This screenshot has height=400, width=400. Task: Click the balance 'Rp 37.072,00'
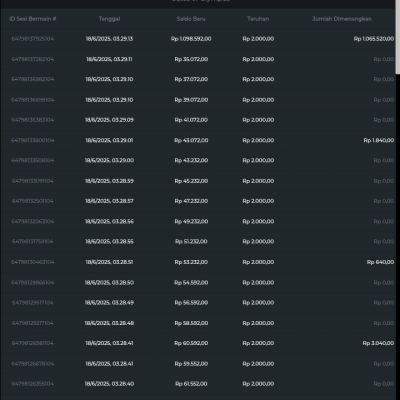[x=191, y=79]
